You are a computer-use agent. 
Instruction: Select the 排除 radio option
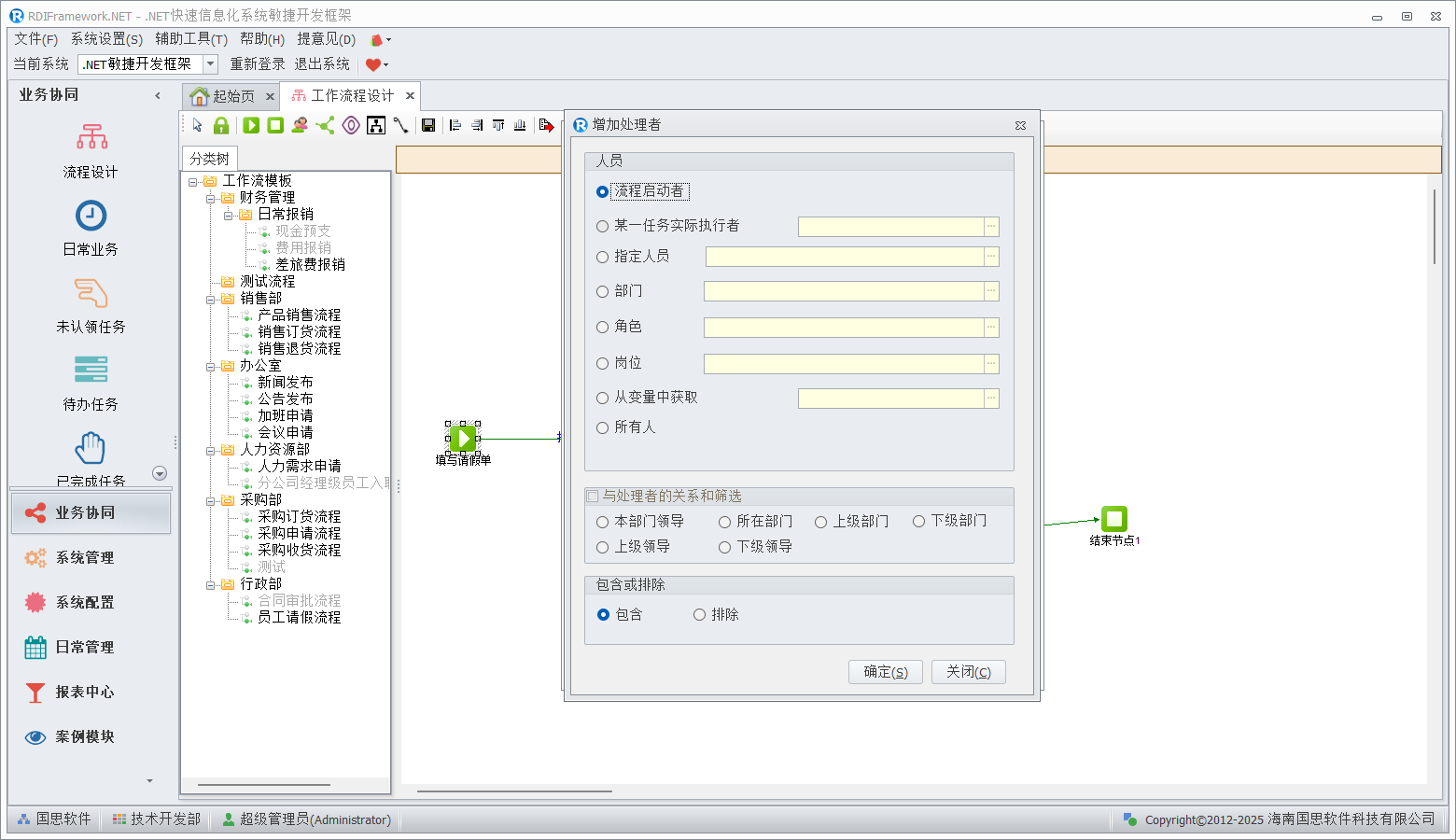click(699, 615)
